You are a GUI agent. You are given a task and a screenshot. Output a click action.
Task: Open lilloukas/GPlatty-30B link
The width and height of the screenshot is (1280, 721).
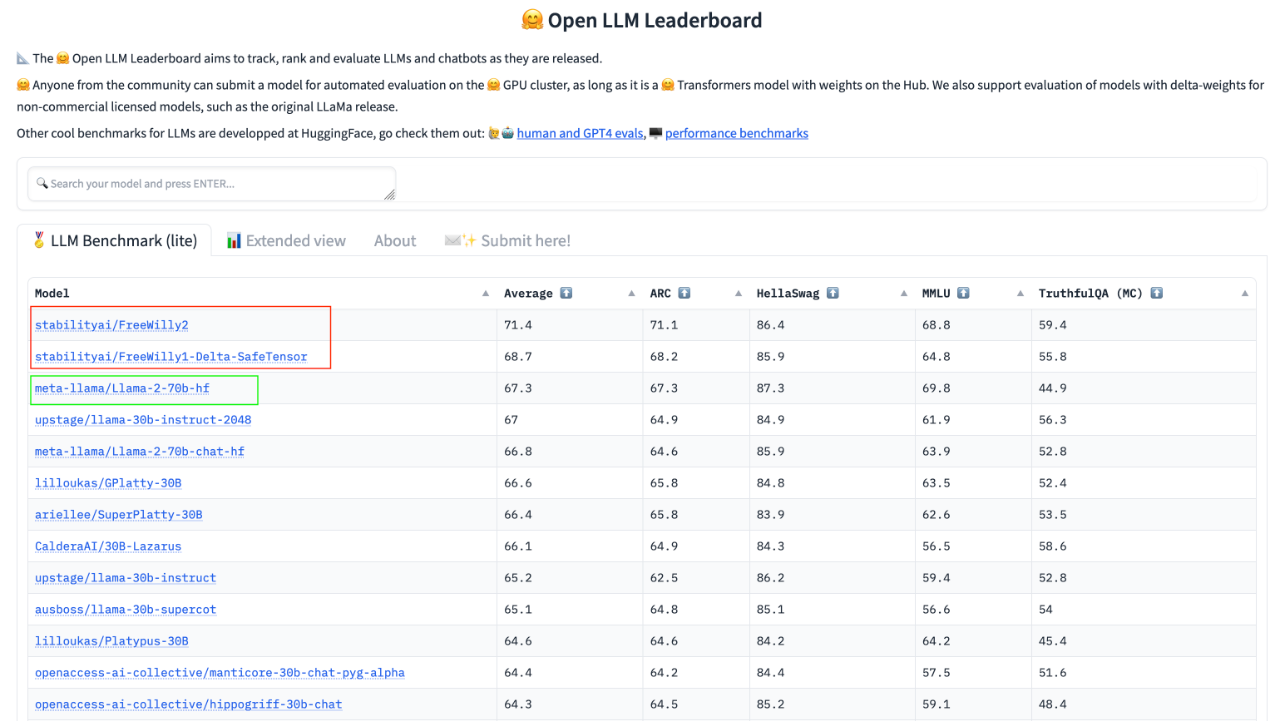click(x=108, y=483)
